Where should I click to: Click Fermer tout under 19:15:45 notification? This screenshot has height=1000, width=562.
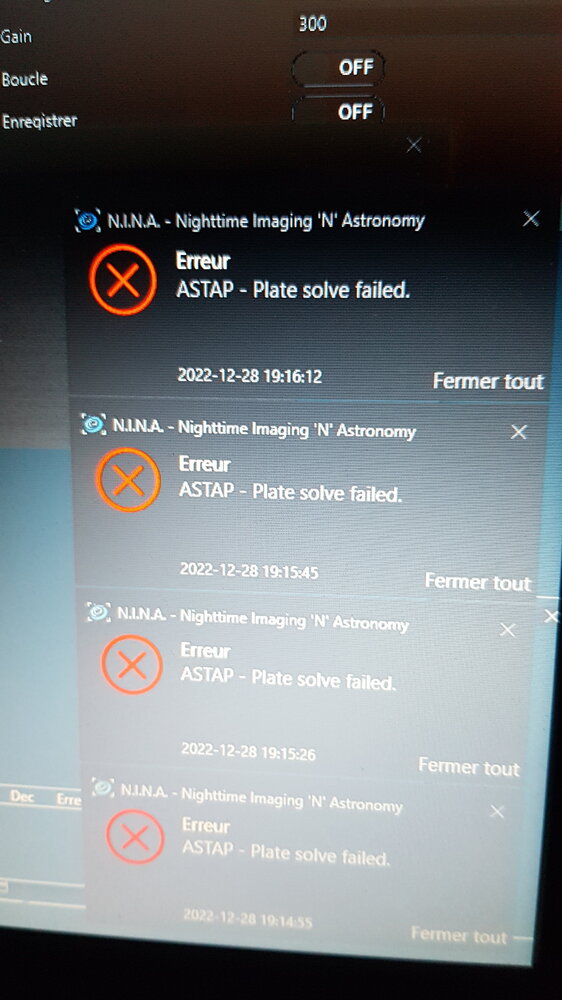478,582
